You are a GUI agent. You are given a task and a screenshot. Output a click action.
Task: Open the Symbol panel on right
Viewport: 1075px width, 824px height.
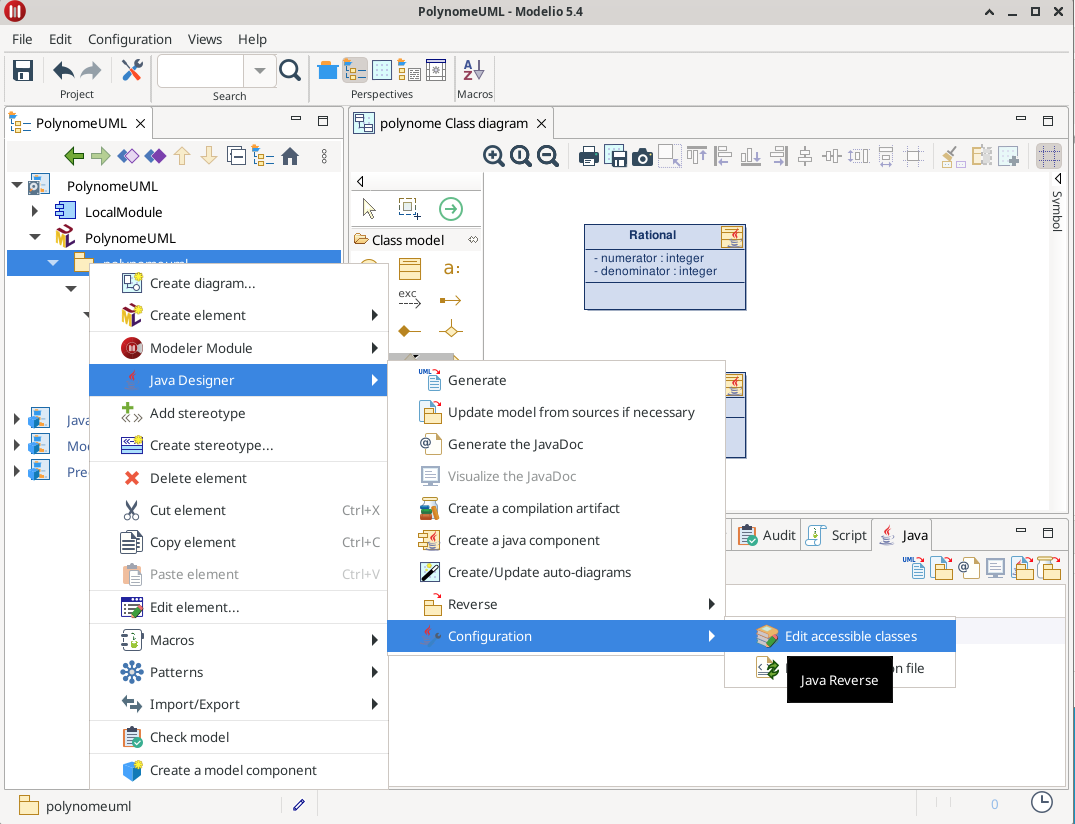[x=1057, y=210]
